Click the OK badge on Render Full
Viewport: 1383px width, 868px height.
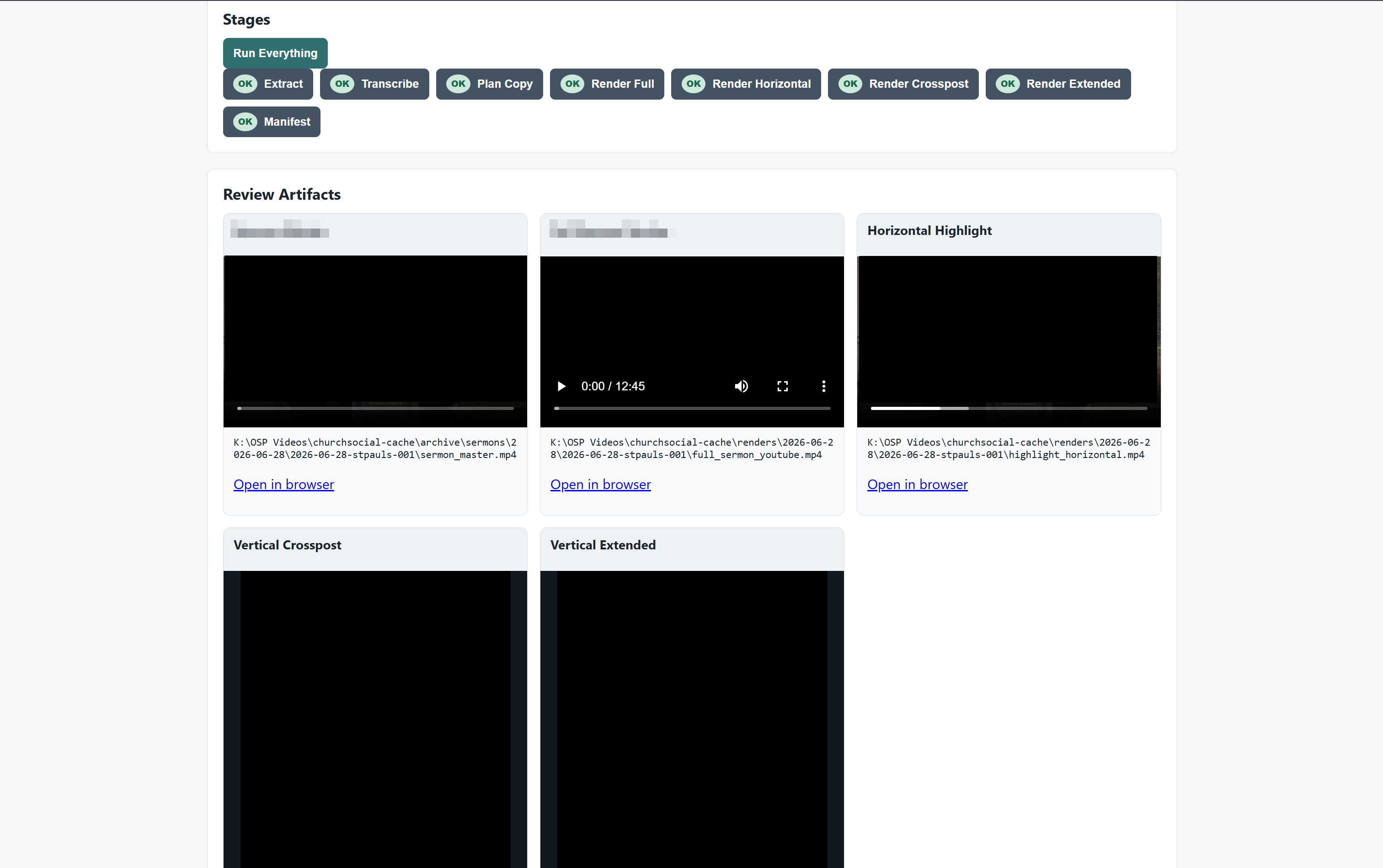coord(572,84)
